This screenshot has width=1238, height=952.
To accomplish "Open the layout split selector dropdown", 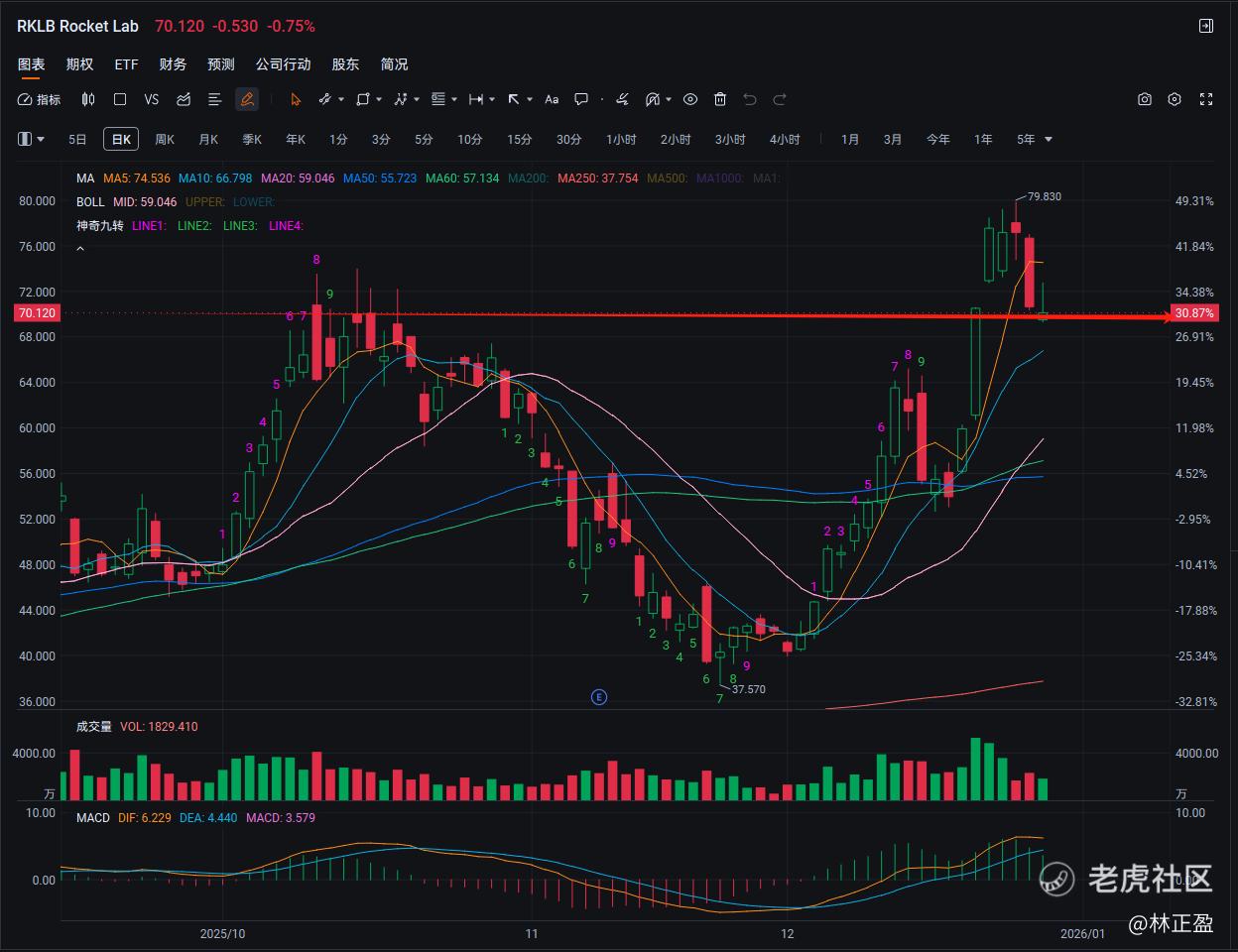I will (32, 139).
